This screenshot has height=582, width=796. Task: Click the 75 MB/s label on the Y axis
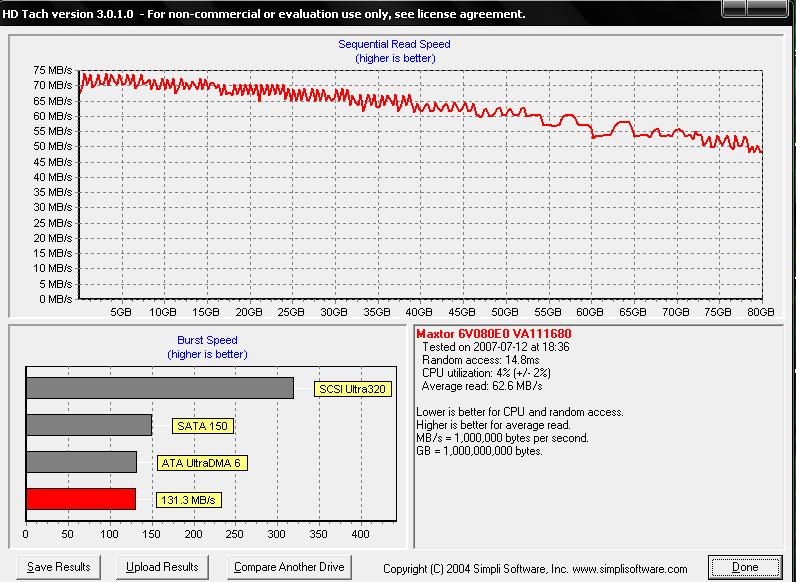[52, 70]
